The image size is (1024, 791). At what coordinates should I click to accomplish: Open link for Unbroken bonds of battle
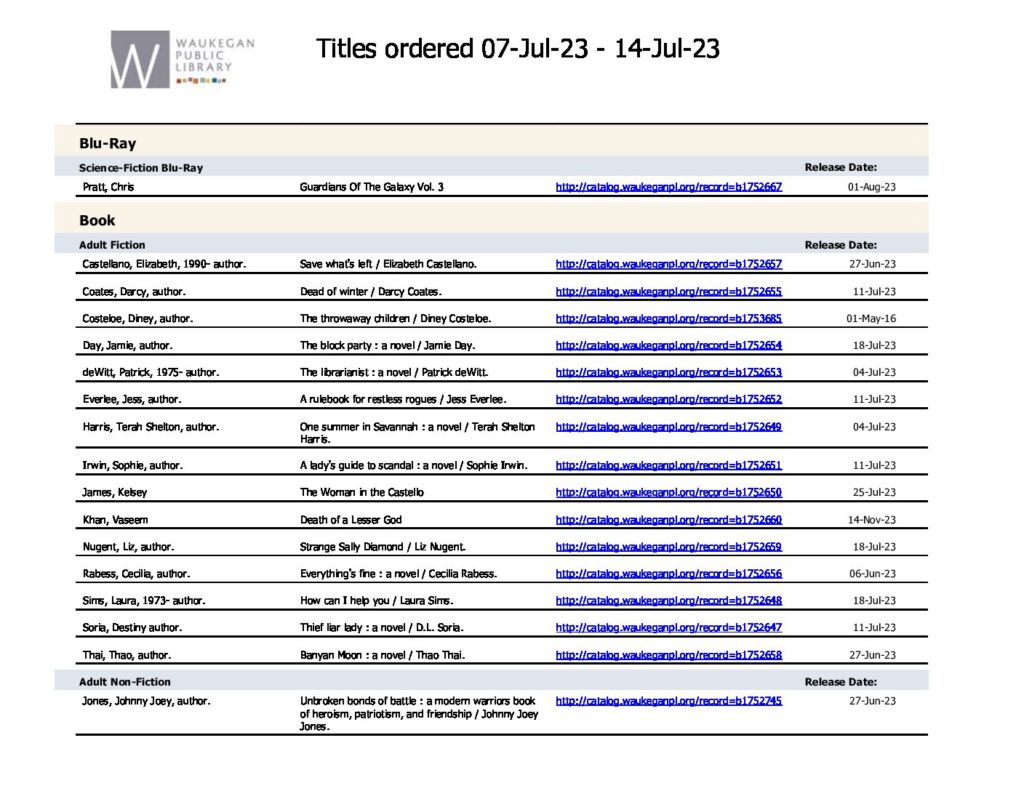click(669, 701)
